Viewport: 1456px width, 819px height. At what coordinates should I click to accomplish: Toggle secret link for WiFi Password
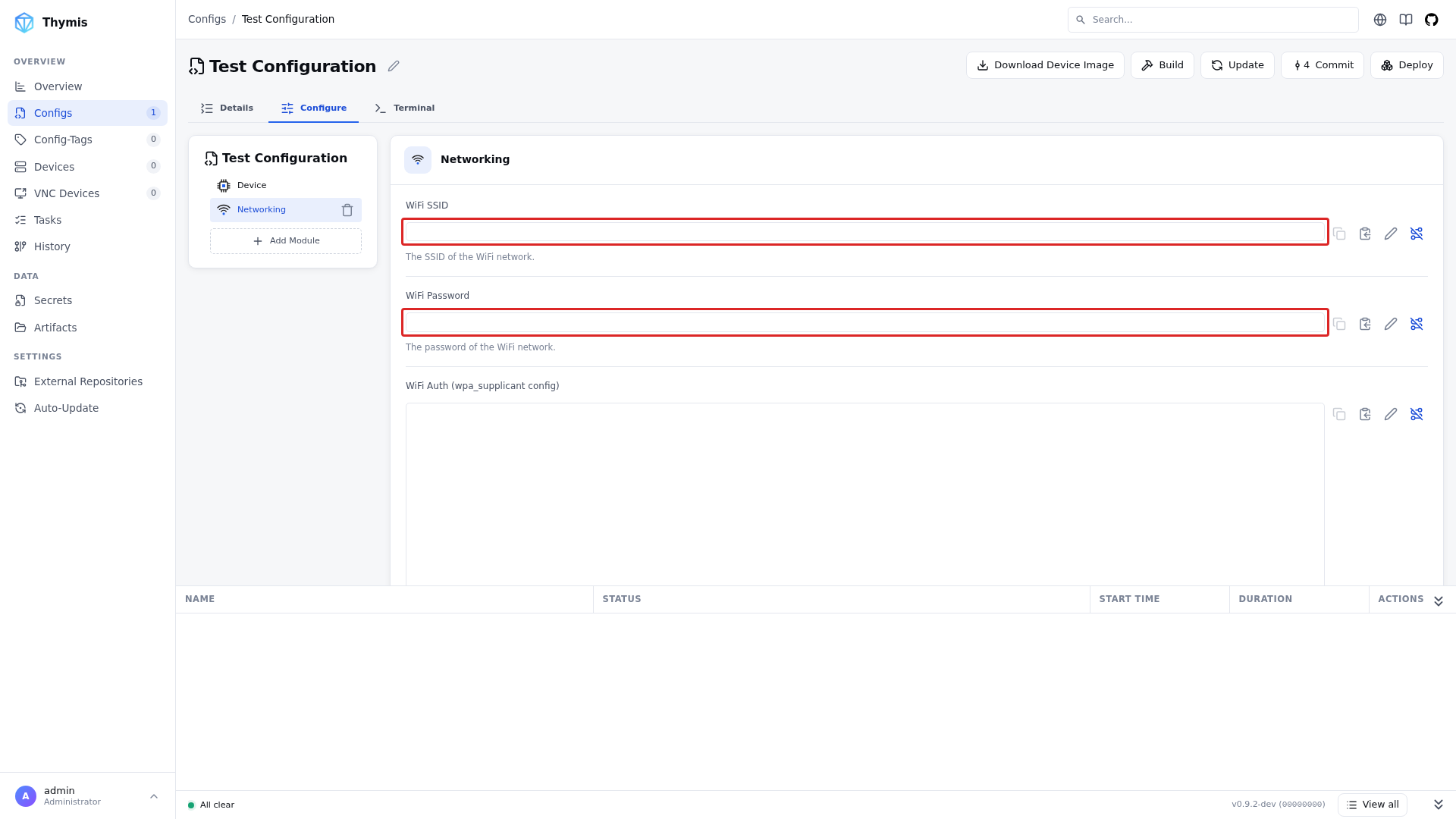(1417, 324)
